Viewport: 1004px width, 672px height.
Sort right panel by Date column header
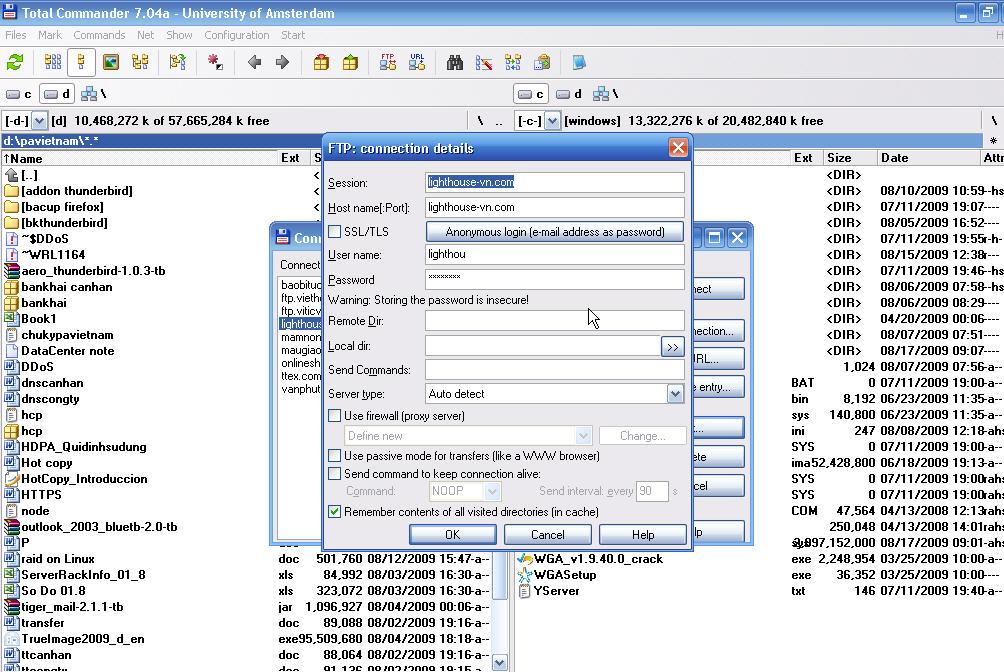pyautogui.click(x=928, y=158)
